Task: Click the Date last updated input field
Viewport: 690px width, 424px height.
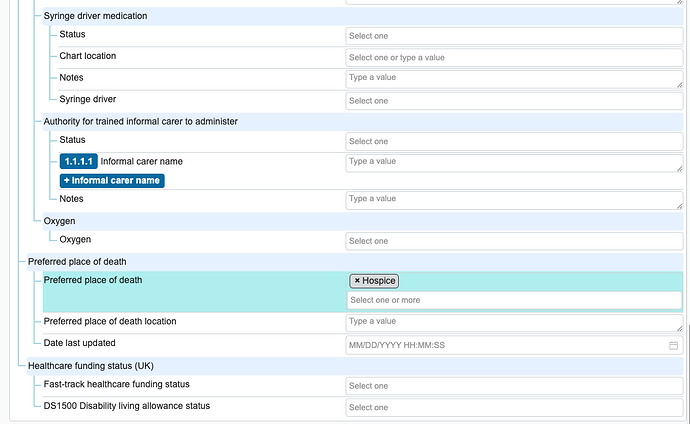Action: point(514,345)
